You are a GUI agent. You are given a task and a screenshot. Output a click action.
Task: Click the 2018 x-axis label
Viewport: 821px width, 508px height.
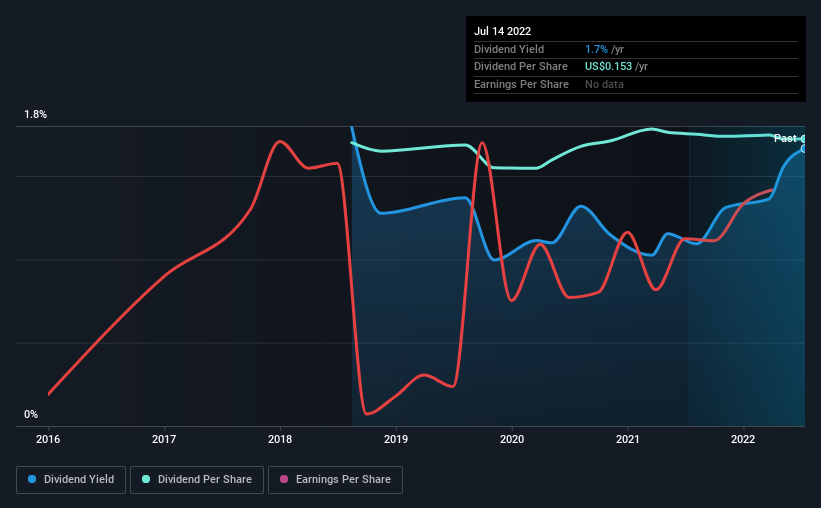(x=280, y=439)
